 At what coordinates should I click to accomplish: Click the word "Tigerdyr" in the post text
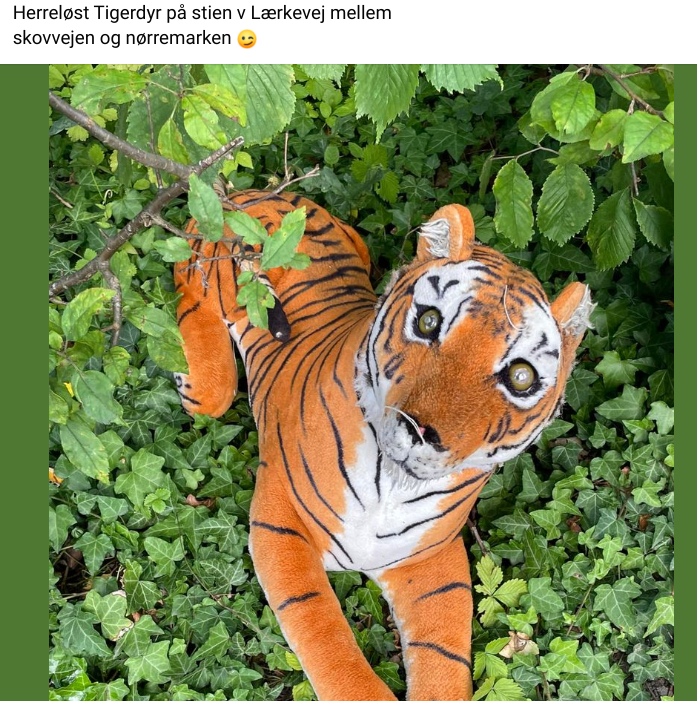tap(127, 14)
